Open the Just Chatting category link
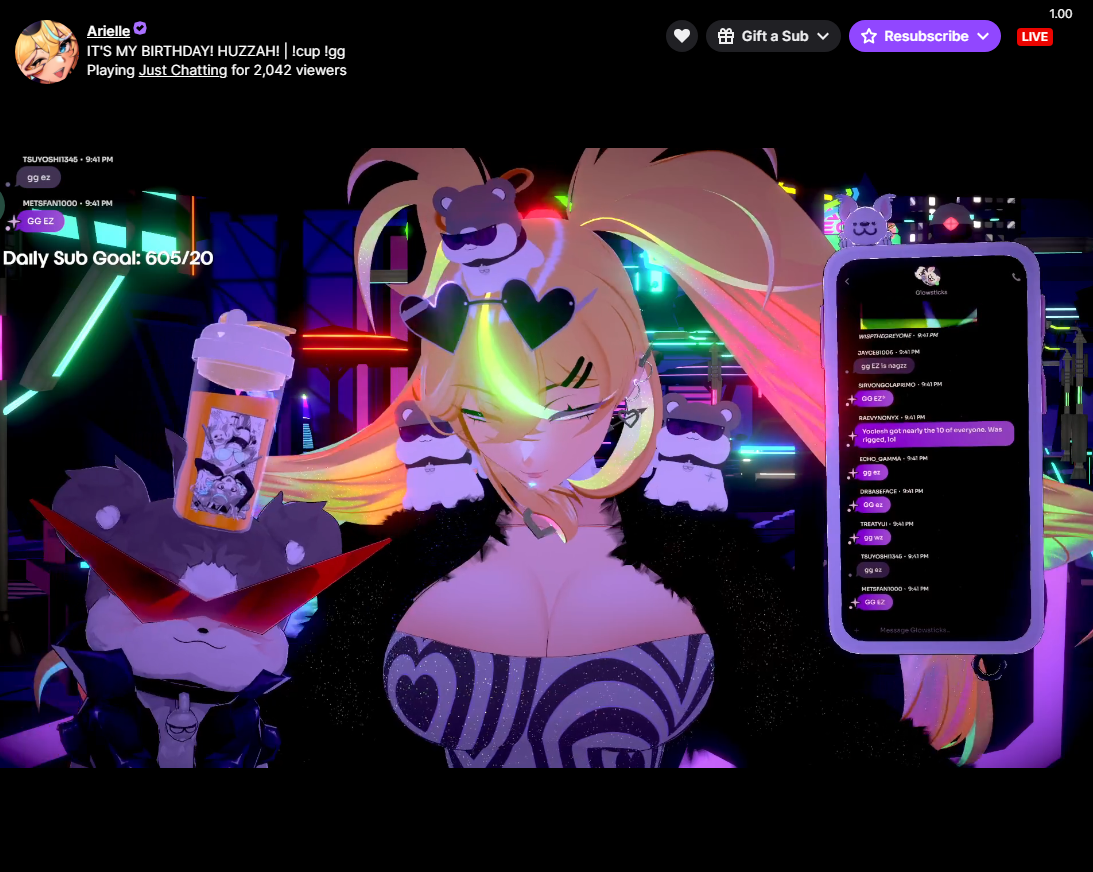1093x872 pixels. pos(183,70)
